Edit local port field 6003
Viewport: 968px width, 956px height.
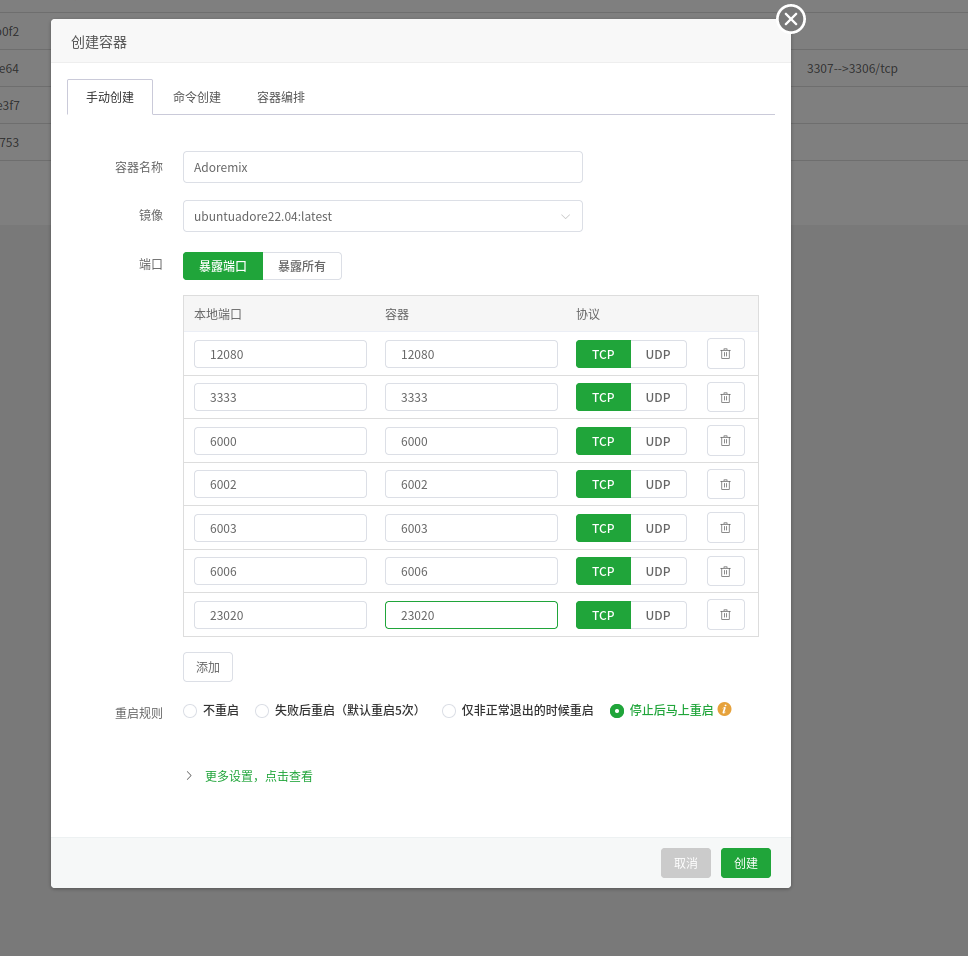(280, 528)
